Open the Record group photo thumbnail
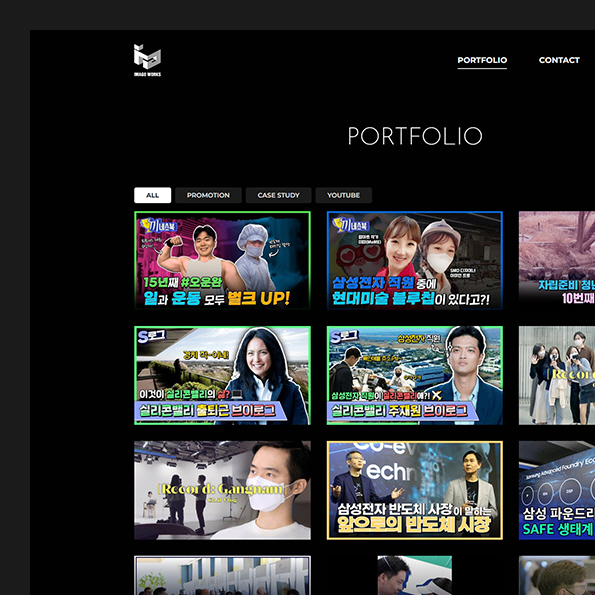The width and height of the screenshot is (595, 595). 557,375
